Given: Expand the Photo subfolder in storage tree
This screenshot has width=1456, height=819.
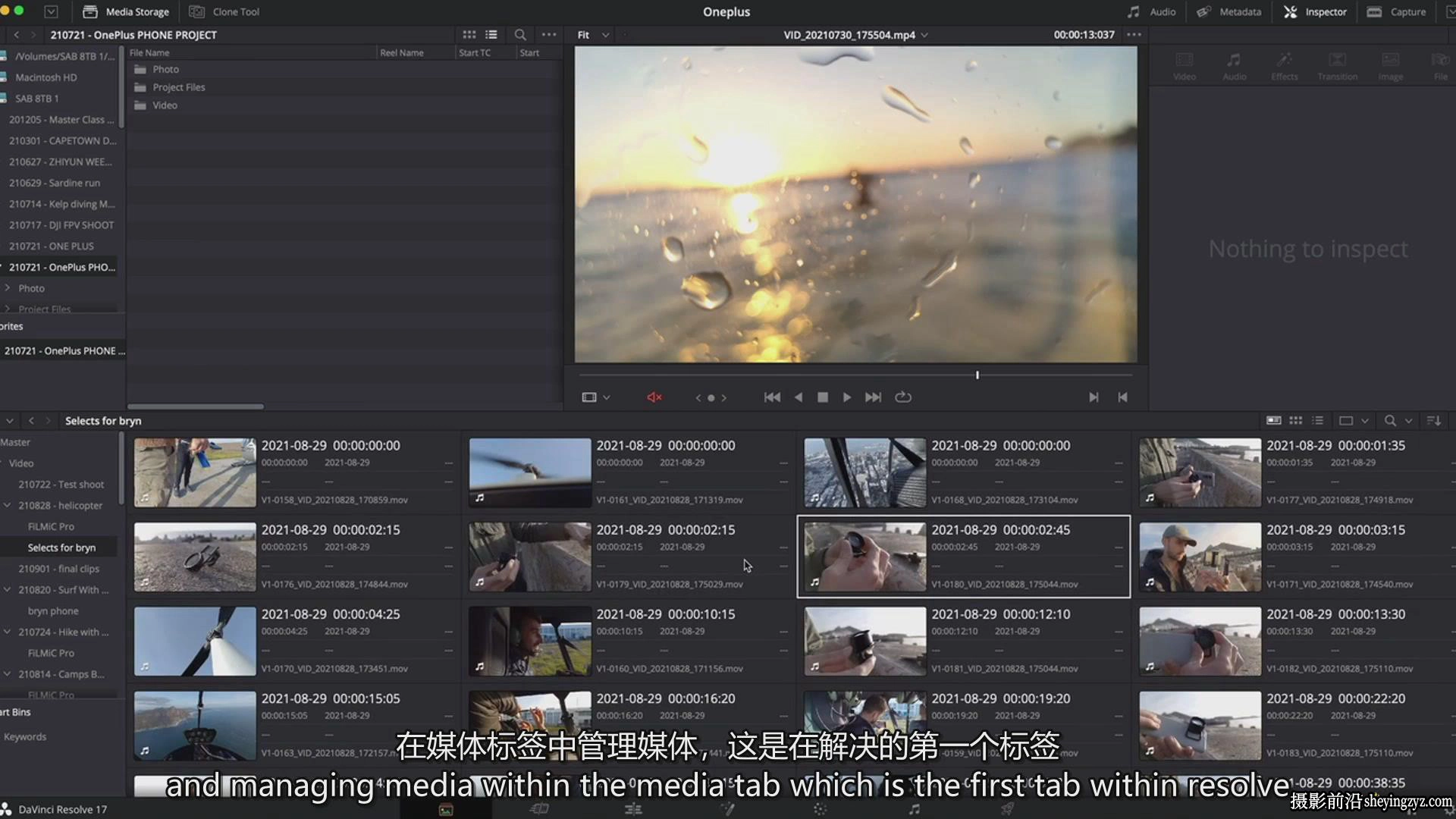Looking at the screenshot, I should pyautogui.click(x=7, y=288).
